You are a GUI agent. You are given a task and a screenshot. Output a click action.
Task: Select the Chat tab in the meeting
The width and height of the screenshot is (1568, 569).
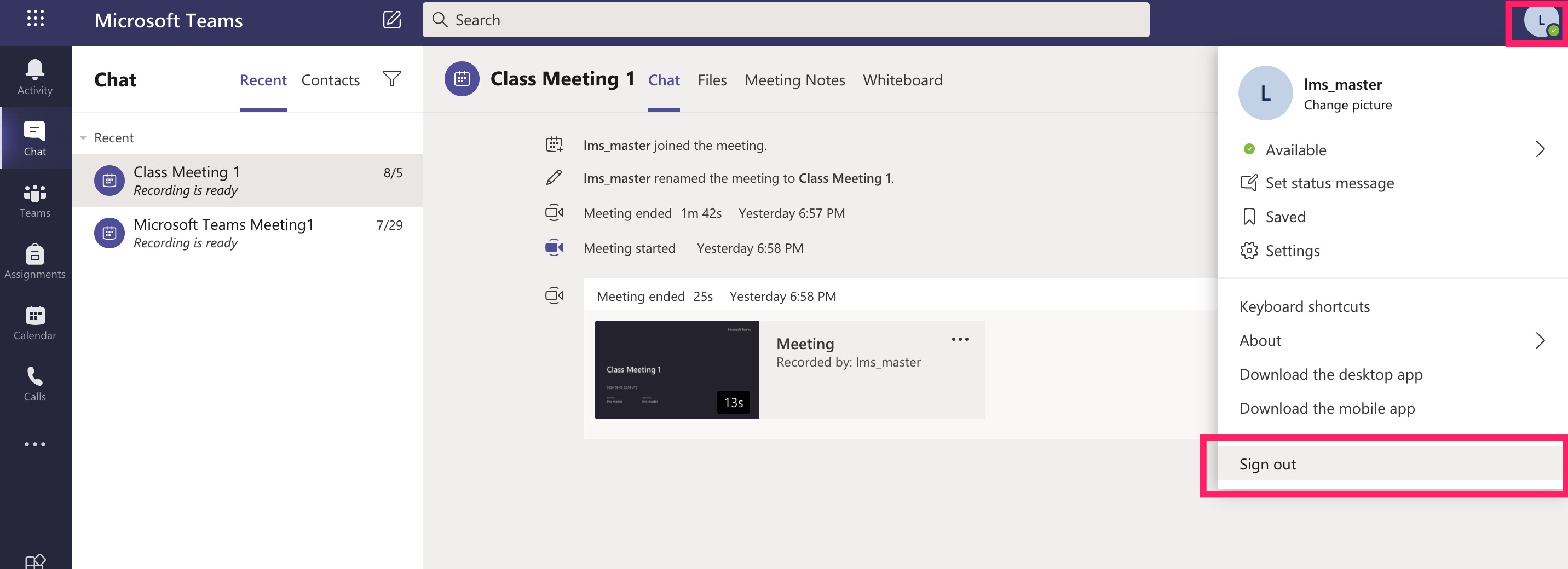(664, 80)
